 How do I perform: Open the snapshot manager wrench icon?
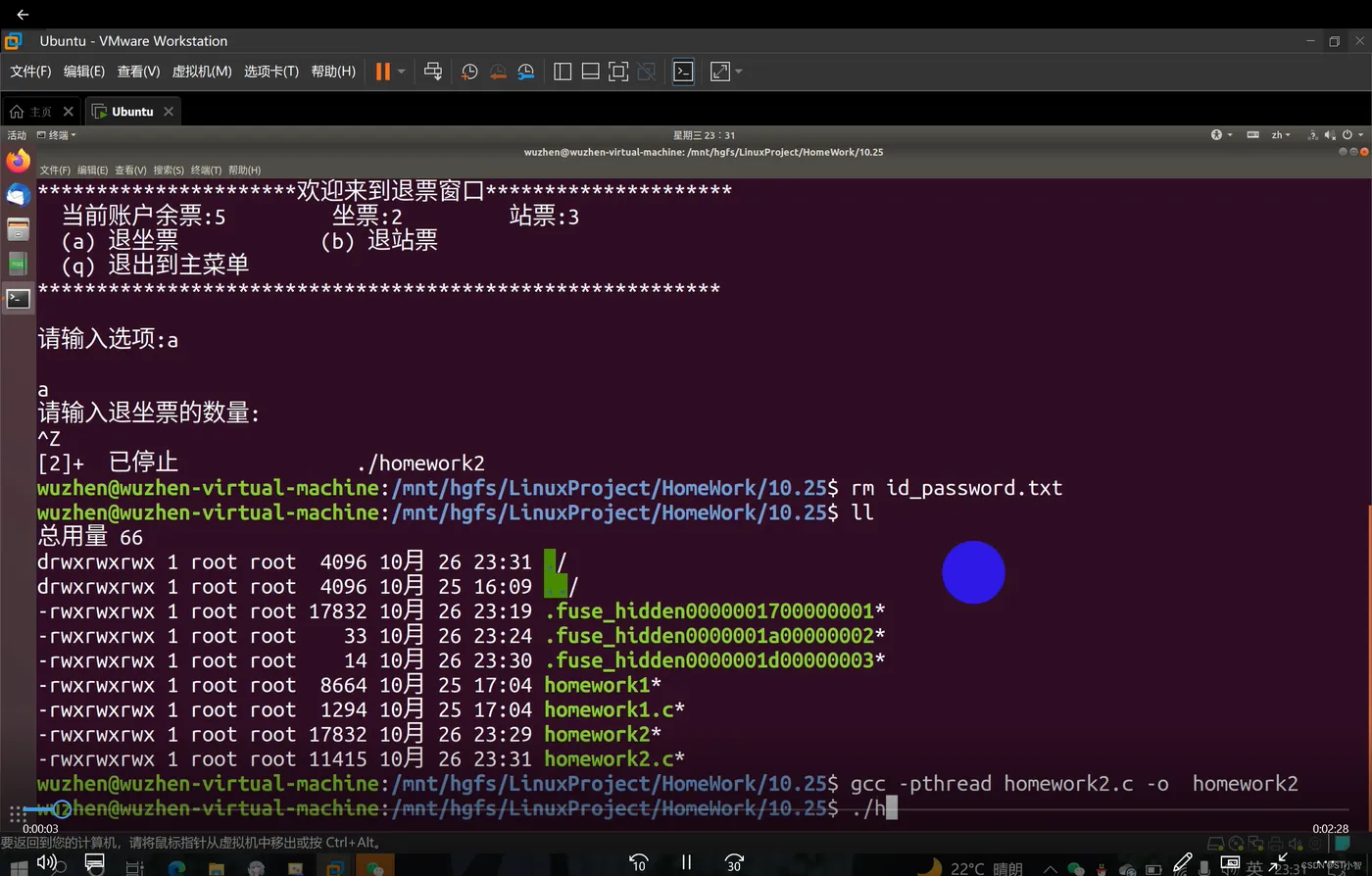coord(526,72)
